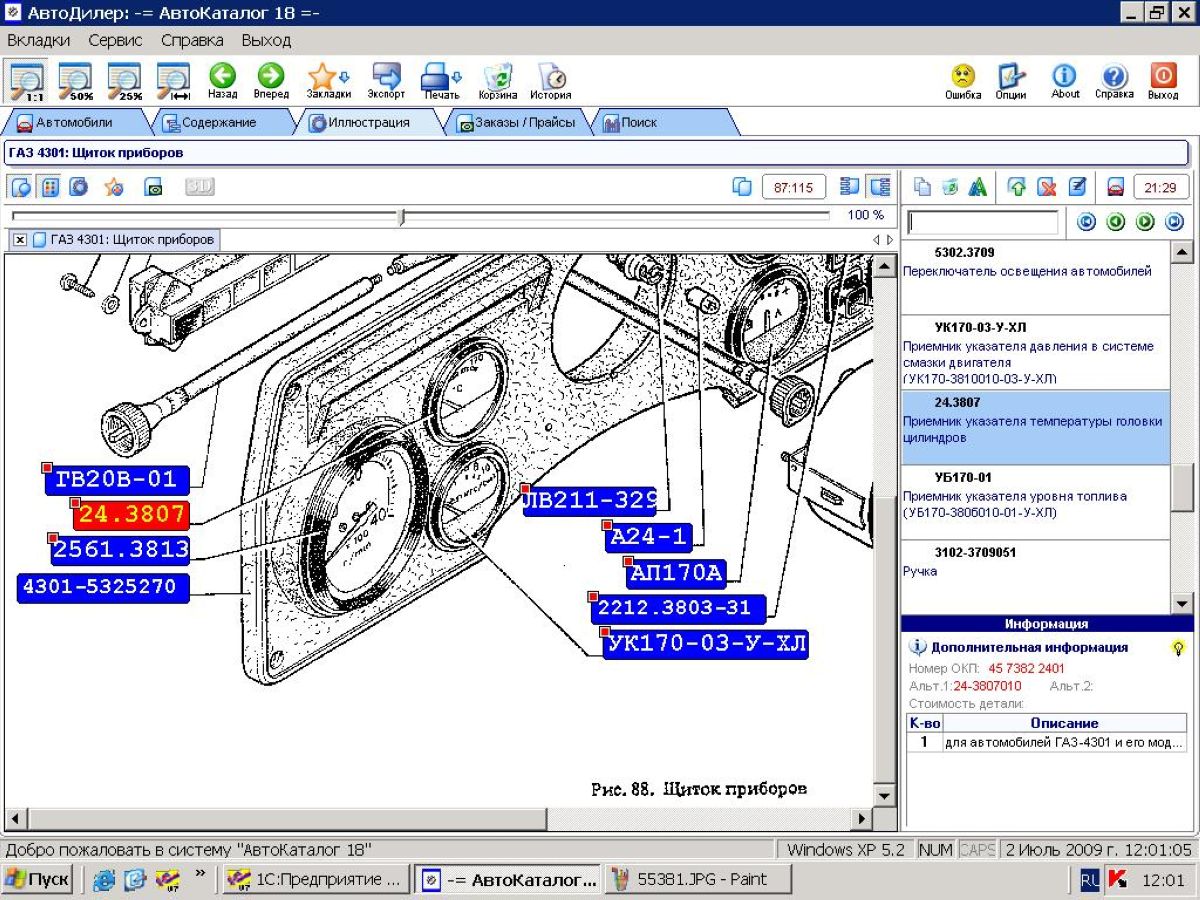Close the ГАЗ 4301 illustration document tab
This screenshot has width=1200, height=900.
pyautogui.click(x=19, y=240)
